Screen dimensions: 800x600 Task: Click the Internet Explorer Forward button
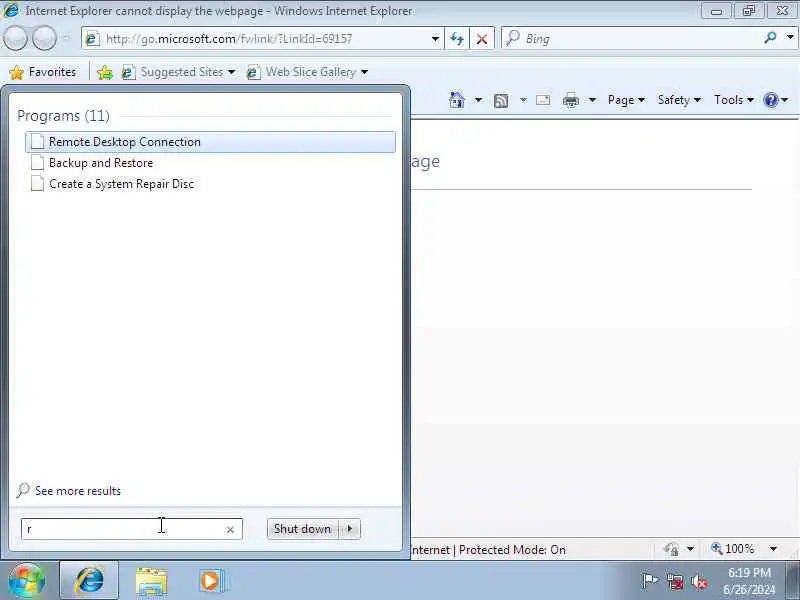click(x=45, y=38)
